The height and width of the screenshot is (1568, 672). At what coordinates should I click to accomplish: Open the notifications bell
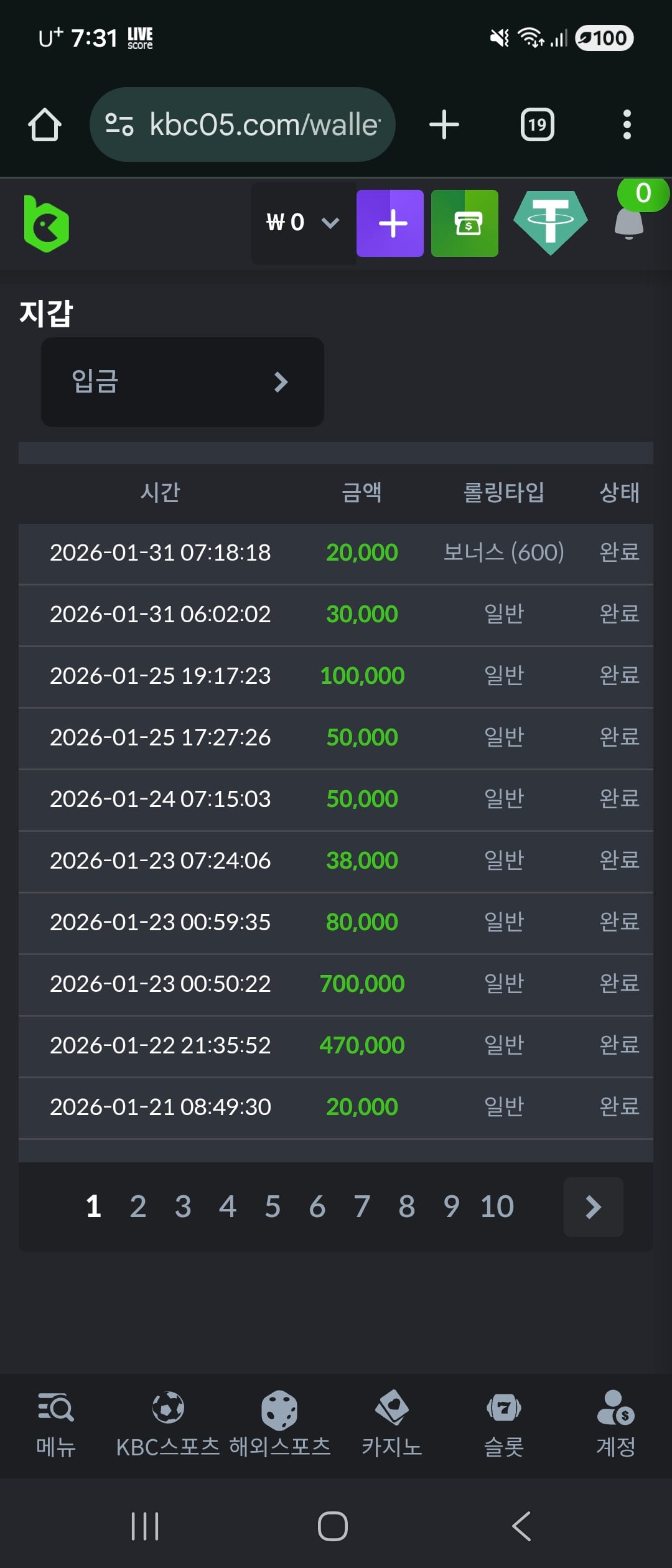629,223
